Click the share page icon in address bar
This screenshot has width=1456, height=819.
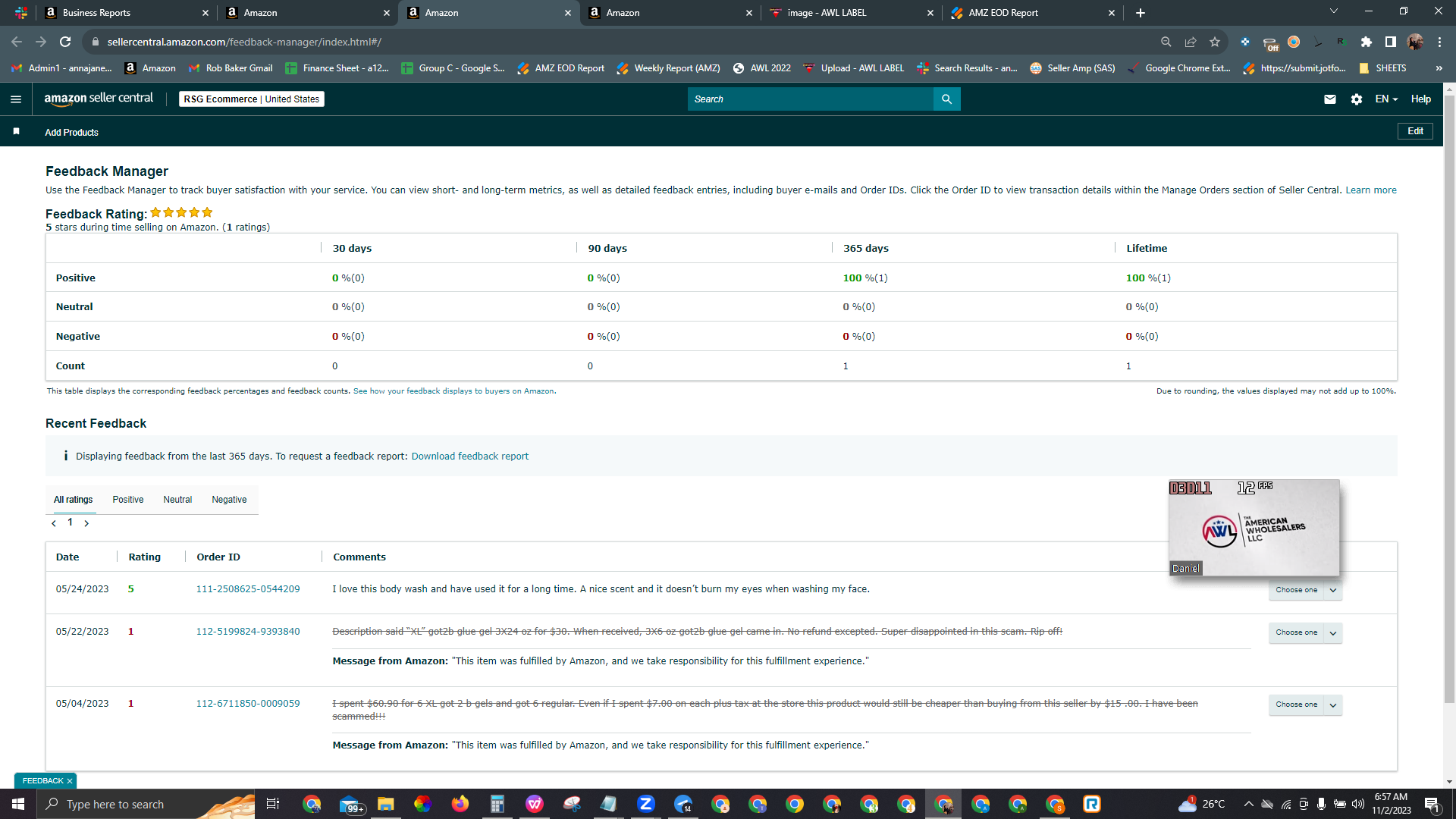[1191, 42]
